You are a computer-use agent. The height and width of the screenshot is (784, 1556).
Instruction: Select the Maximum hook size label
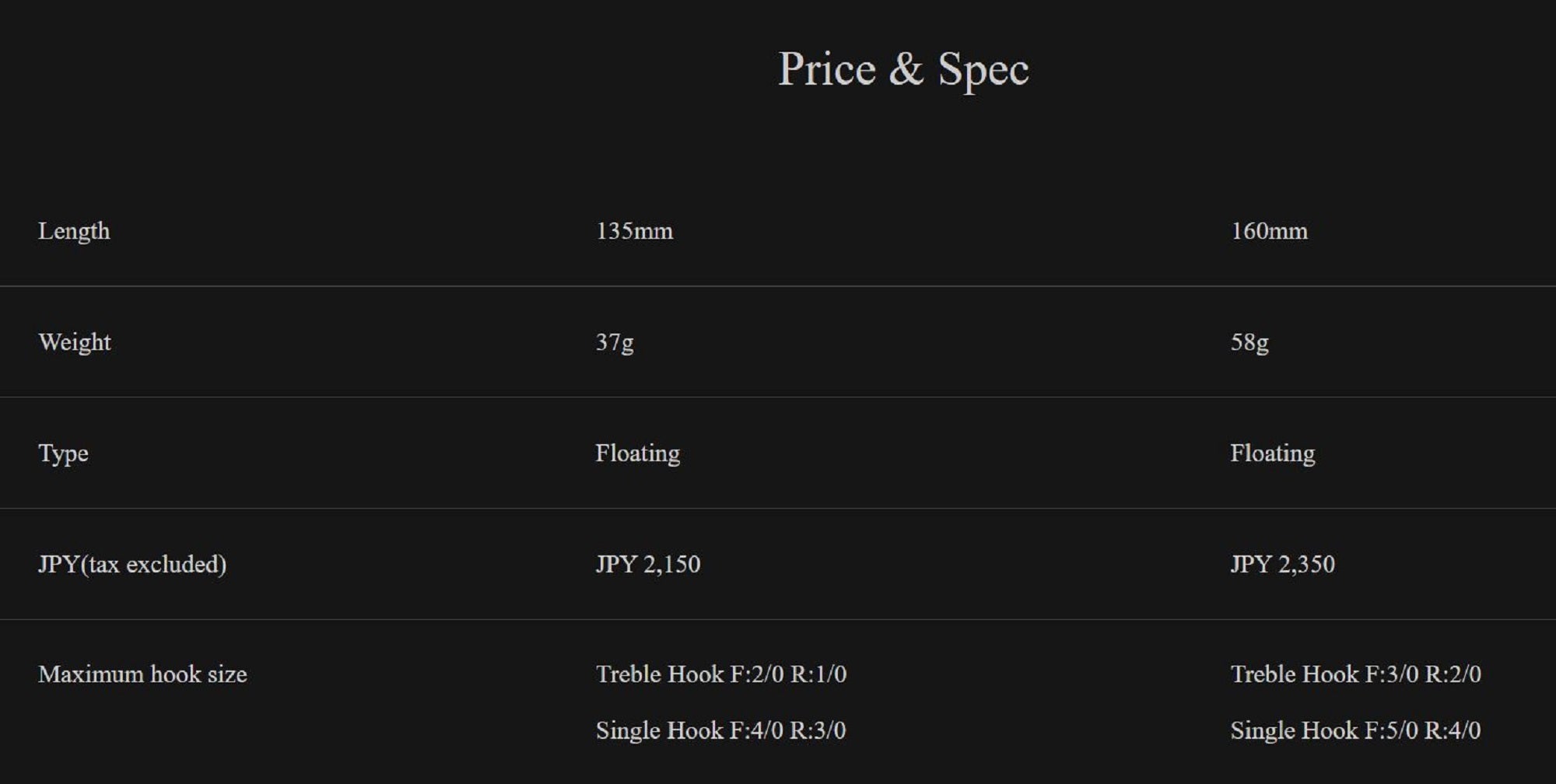(142, 674)
